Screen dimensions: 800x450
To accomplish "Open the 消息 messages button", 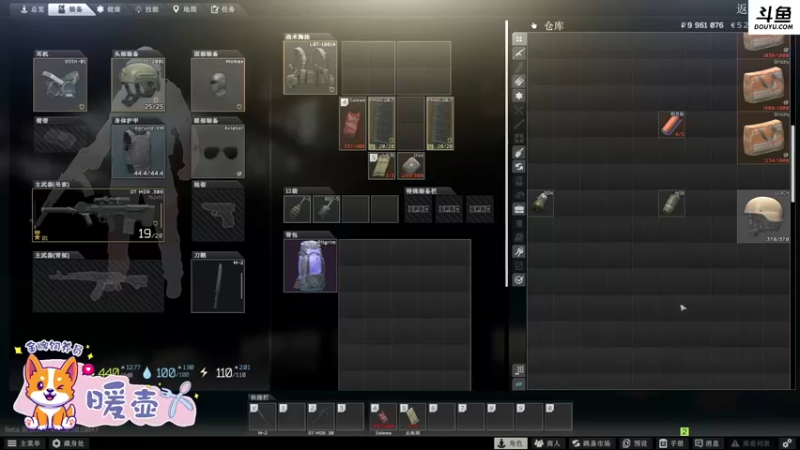I will 707,443.
